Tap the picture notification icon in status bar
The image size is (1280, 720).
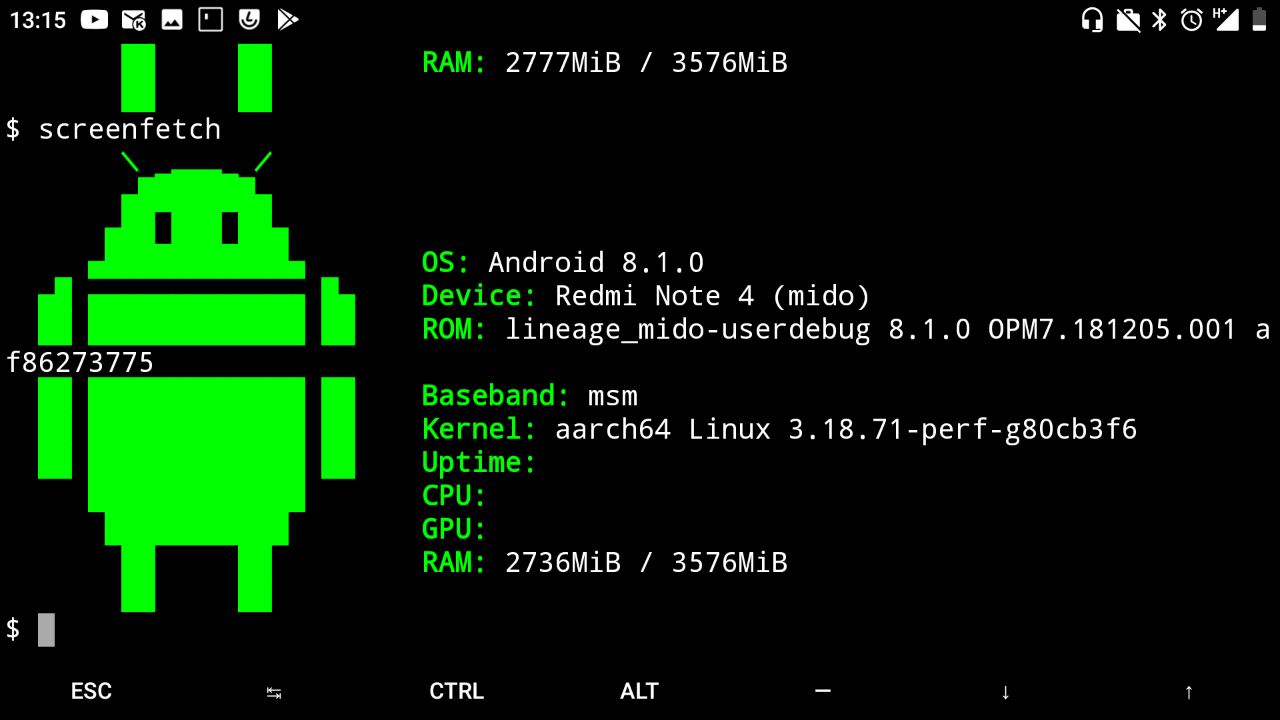point(172,19)
